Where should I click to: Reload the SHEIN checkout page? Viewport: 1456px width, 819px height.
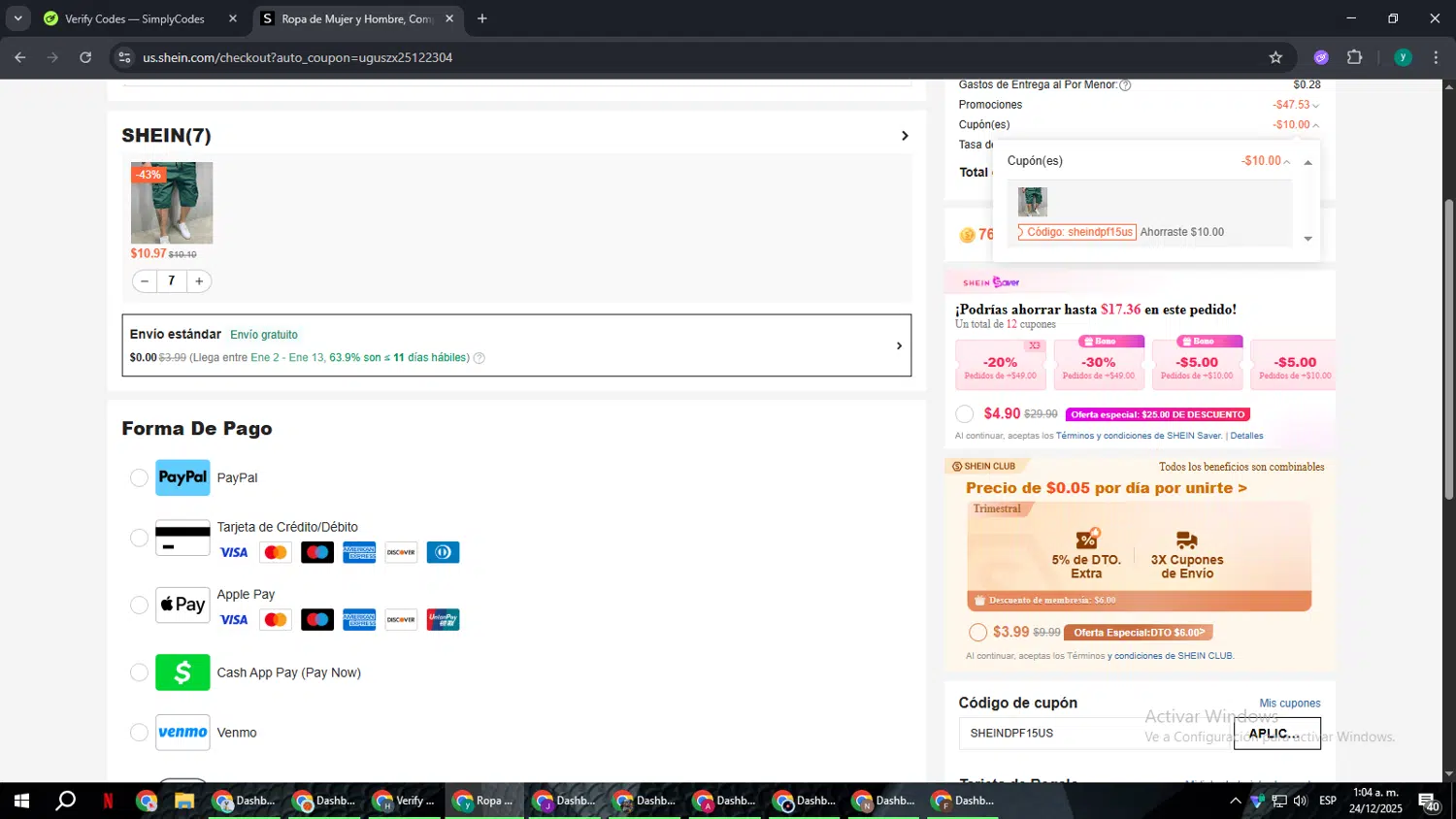click(85, 57)
